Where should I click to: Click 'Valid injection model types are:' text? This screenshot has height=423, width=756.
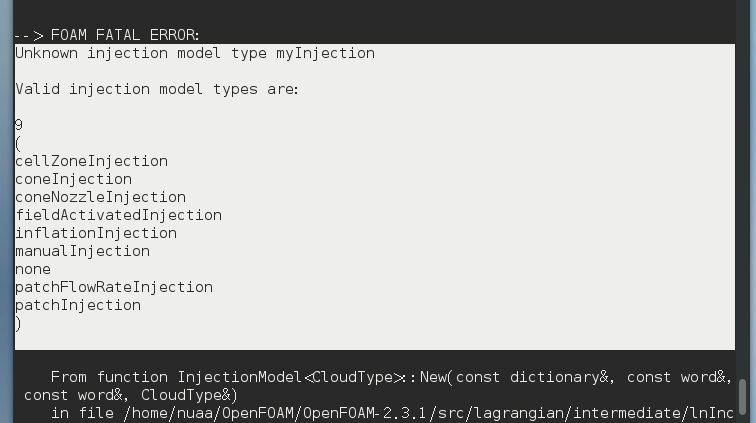(x=157, y=89)
